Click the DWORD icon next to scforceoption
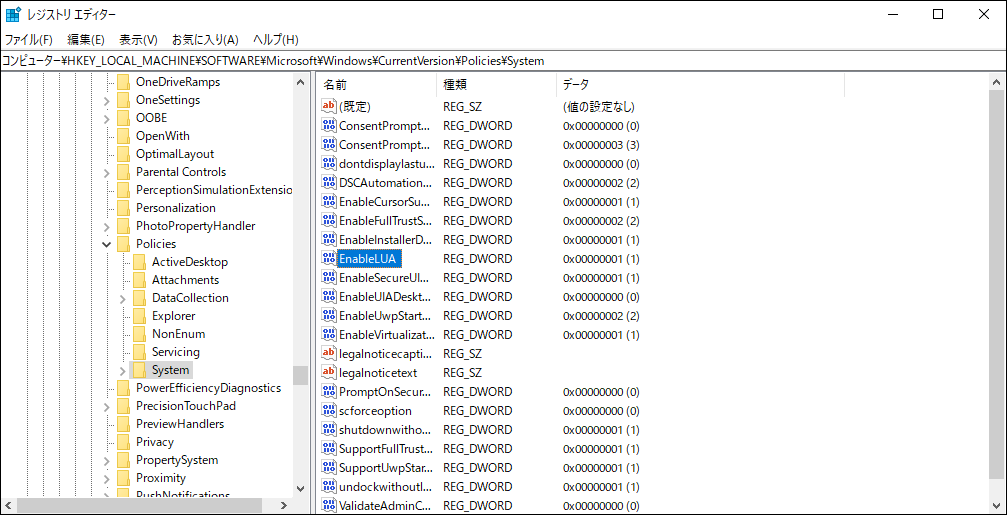This screenshot has width=1007, height=515. pyautogui.click(x=329, y=410)
